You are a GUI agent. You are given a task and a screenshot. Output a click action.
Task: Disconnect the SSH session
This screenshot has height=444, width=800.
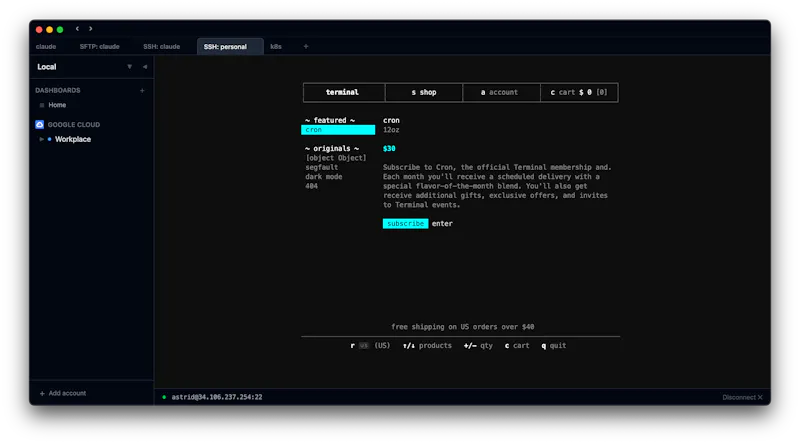742,398
